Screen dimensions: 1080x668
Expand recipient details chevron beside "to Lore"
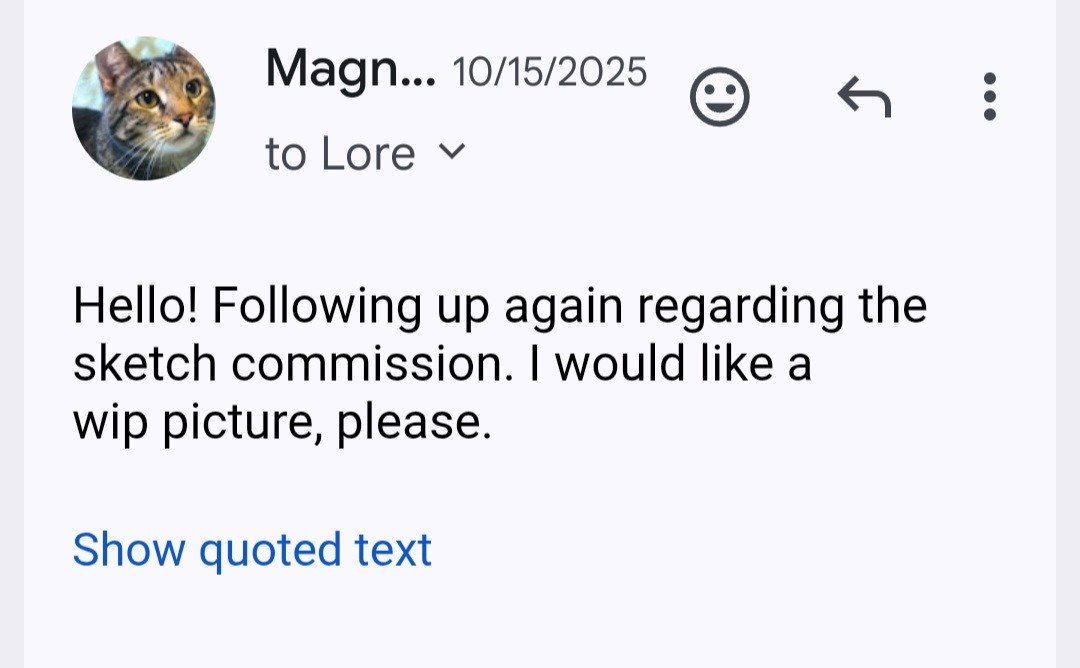click(453, 152)
